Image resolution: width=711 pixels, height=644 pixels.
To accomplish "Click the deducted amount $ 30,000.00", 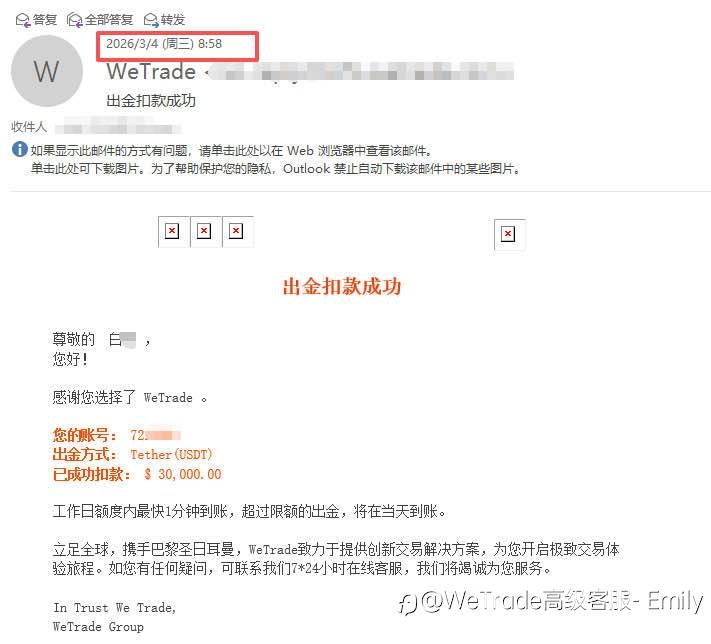I will (183, 474).
